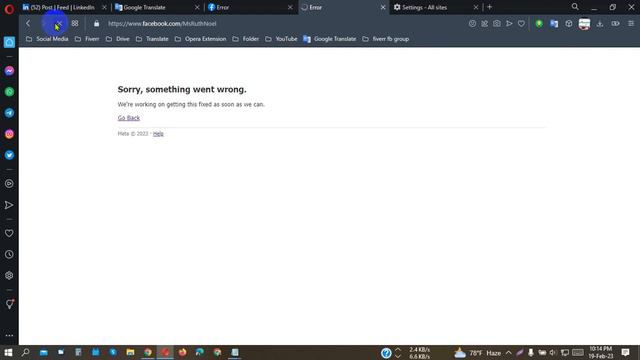Go back using the back arrow
Screen dimensions: 640x360
pos(28,24)
